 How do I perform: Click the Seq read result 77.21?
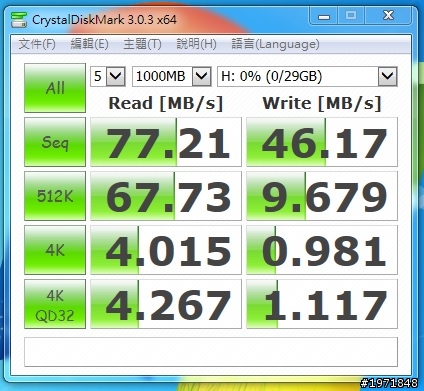[166, 142]
